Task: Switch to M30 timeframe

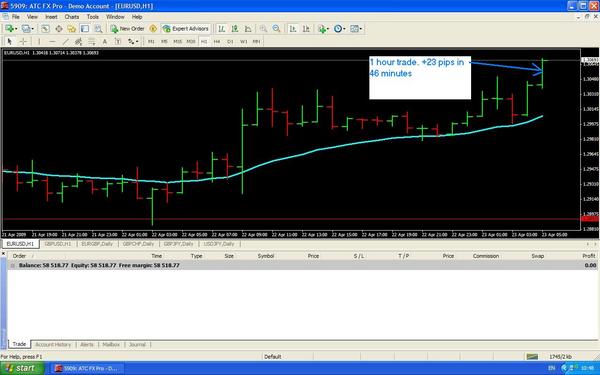Action: pos(191,41)
